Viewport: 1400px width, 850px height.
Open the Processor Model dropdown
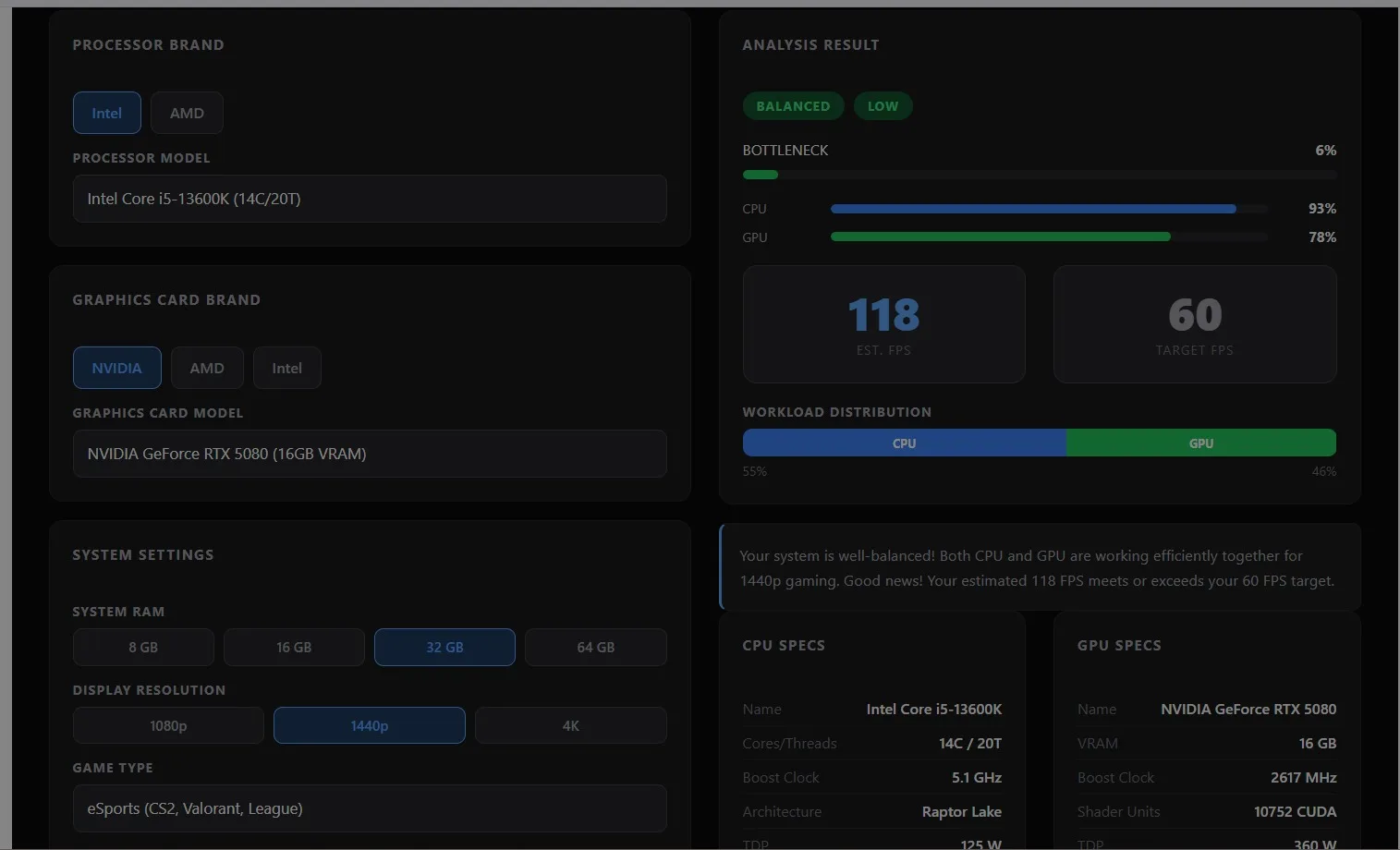coord(370,199)
